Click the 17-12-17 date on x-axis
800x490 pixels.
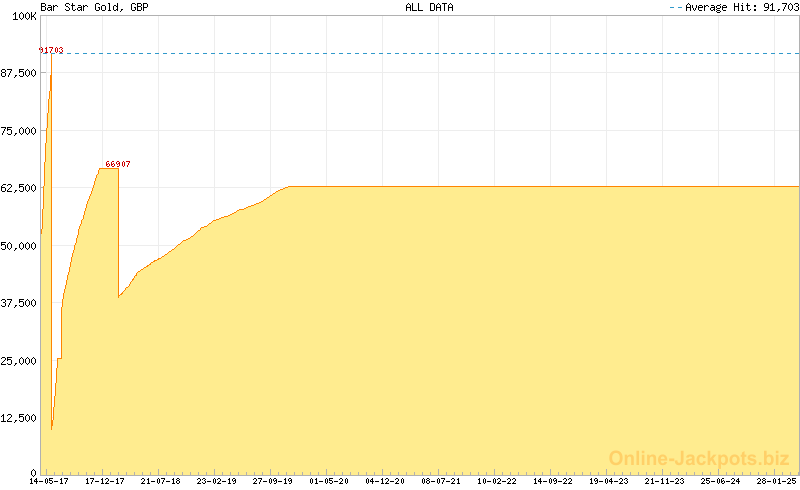point(105,481)
